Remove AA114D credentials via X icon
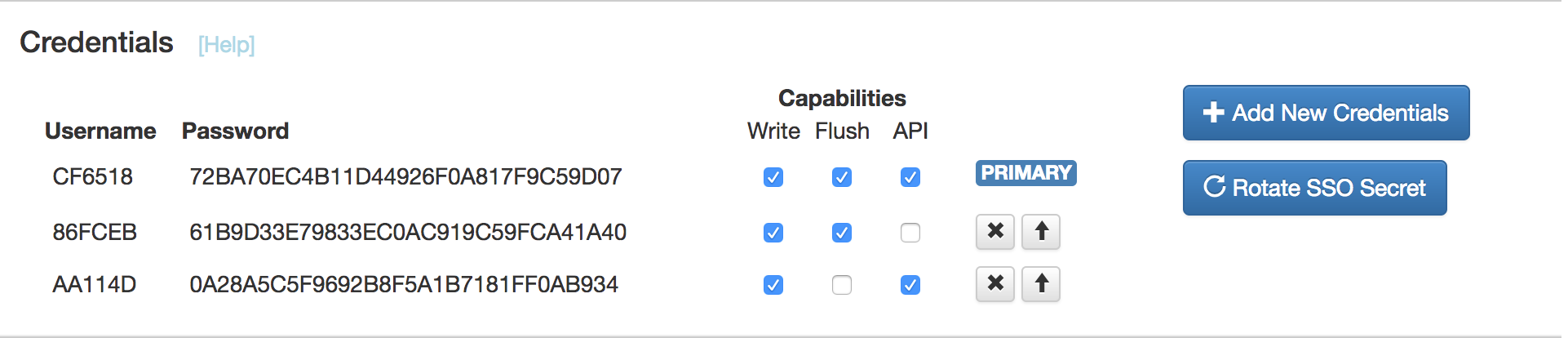This screenshot has width=1568, height=338. (x=995, y=284)
